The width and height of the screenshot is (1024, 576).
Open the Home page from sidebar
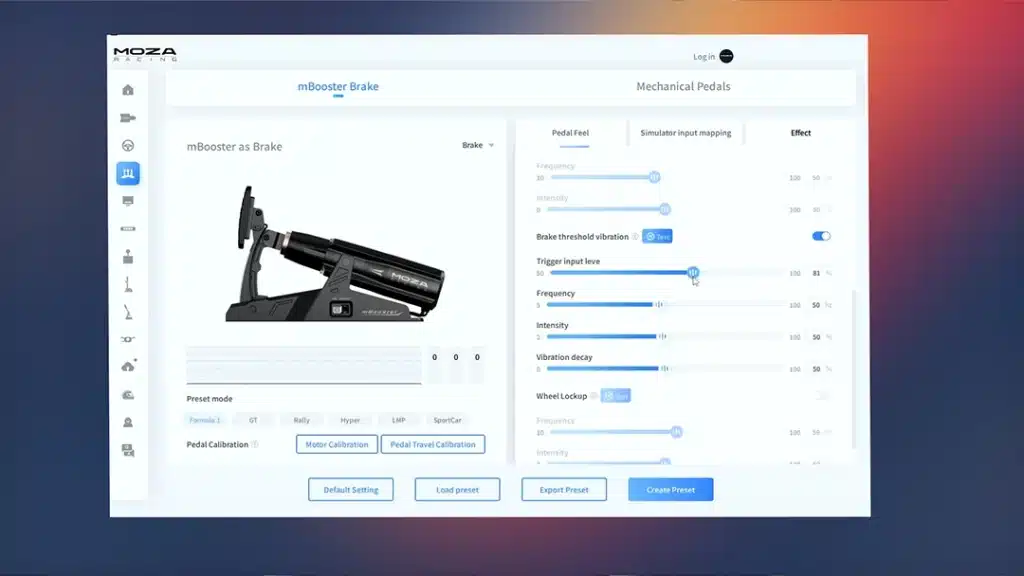coord(128,90)
